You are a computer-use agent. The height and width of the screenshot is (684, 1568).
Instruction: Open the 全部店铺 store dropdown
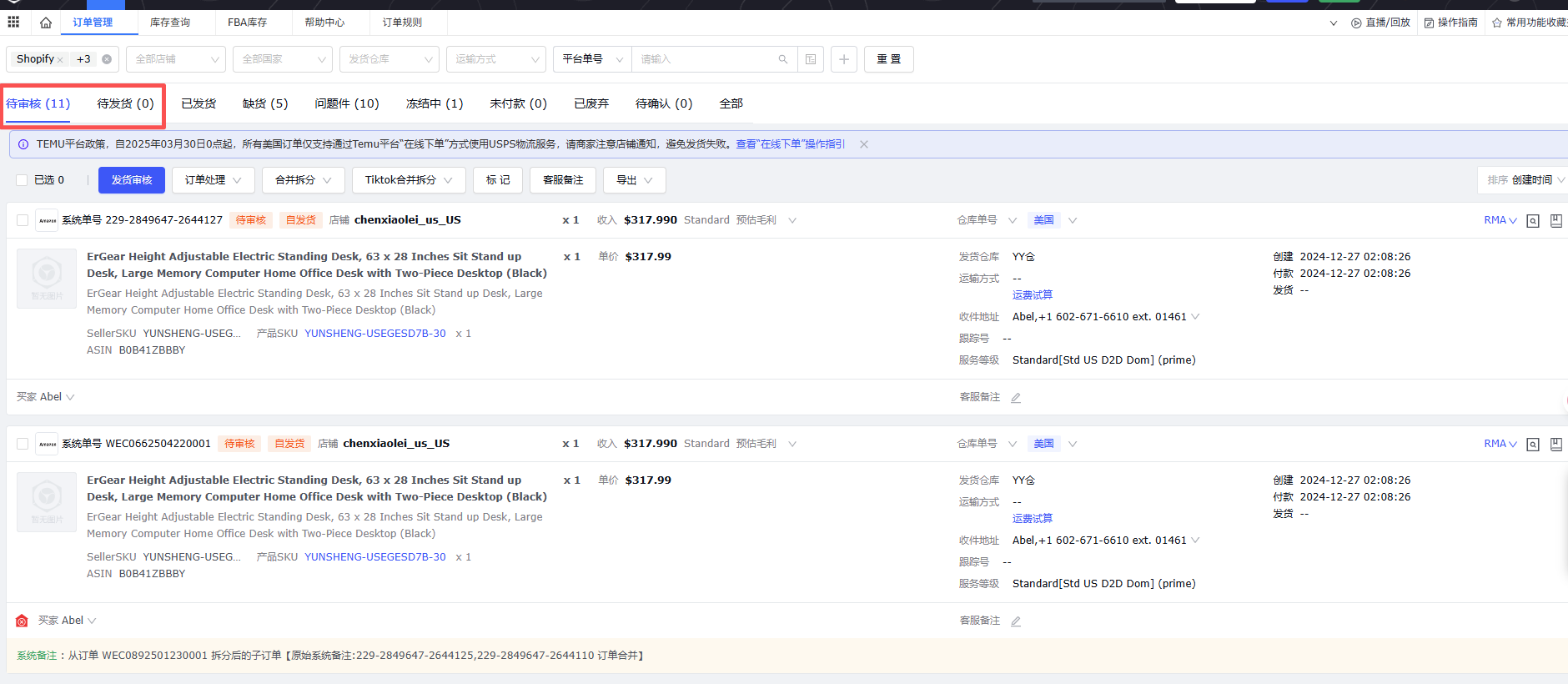pos(175,59)
